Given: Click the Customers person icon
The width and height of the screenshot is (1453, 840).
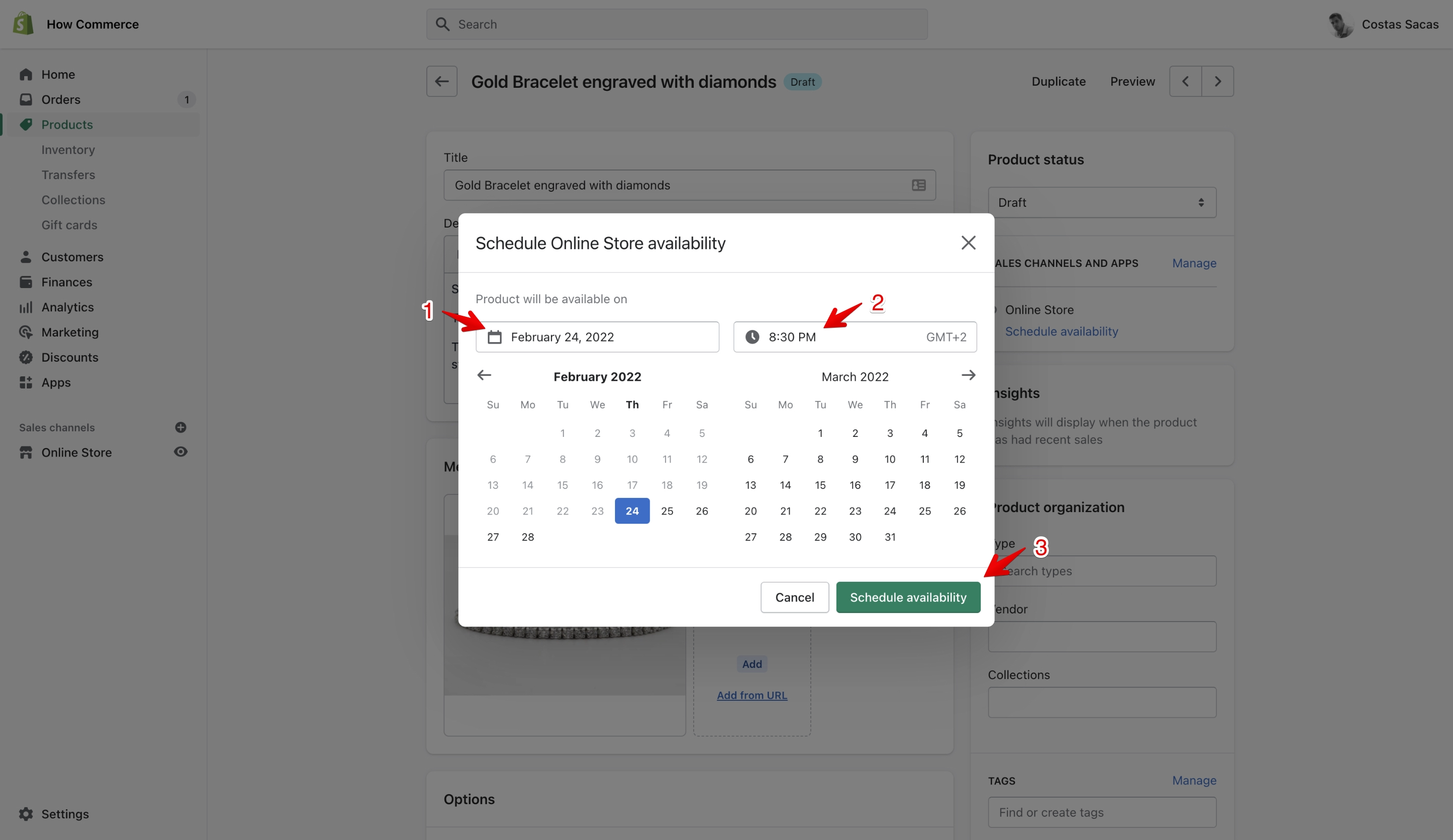Looking at the screenshot, I should 26,257.
